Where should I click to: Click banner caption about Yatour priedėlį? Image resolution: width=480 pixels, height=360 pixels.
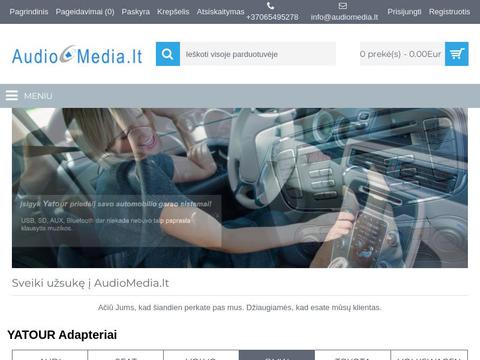pos(116,204)
